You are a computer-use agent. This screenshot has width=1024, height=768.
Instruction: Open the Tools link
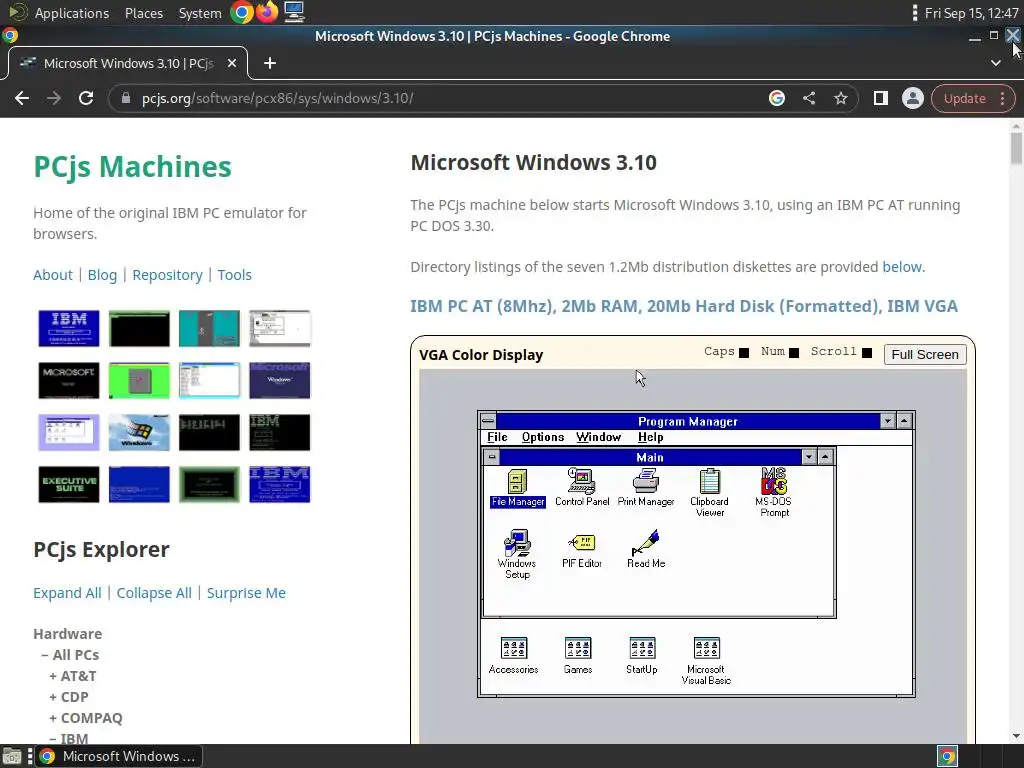click(x=234, y=274)
